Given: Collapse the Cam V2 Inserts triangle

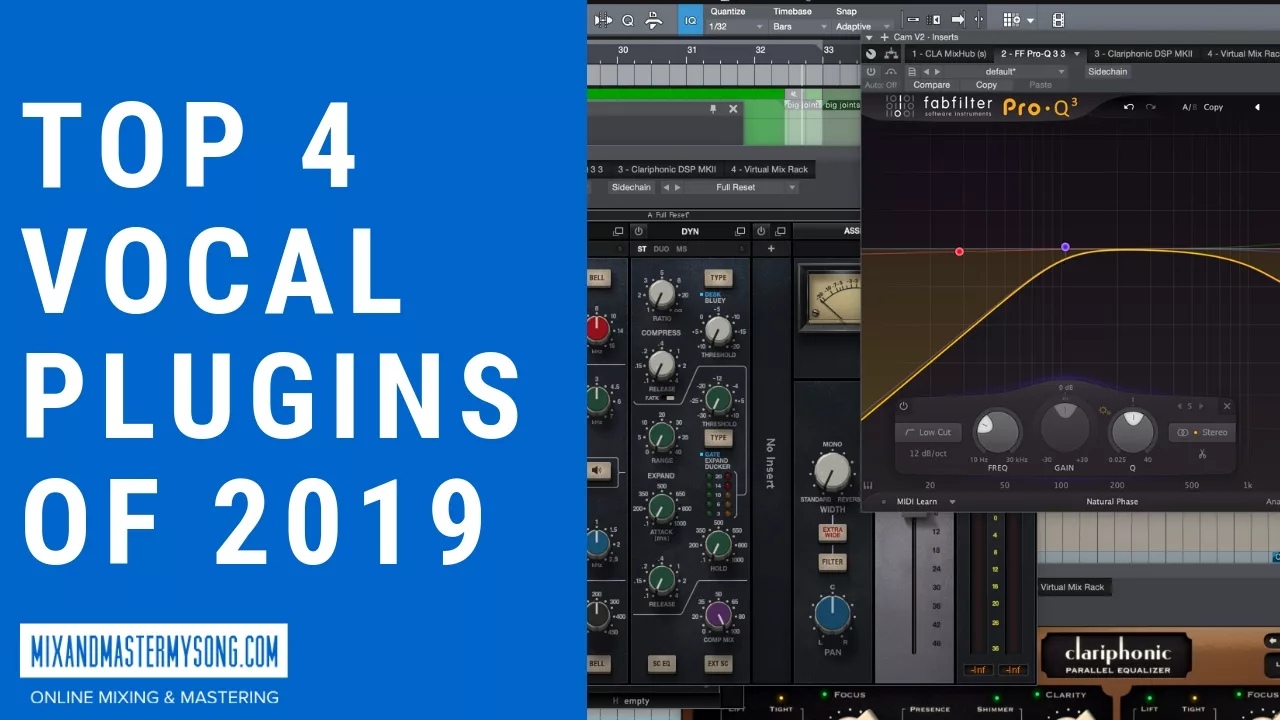Looking at the screenshot, I should 869,37.
